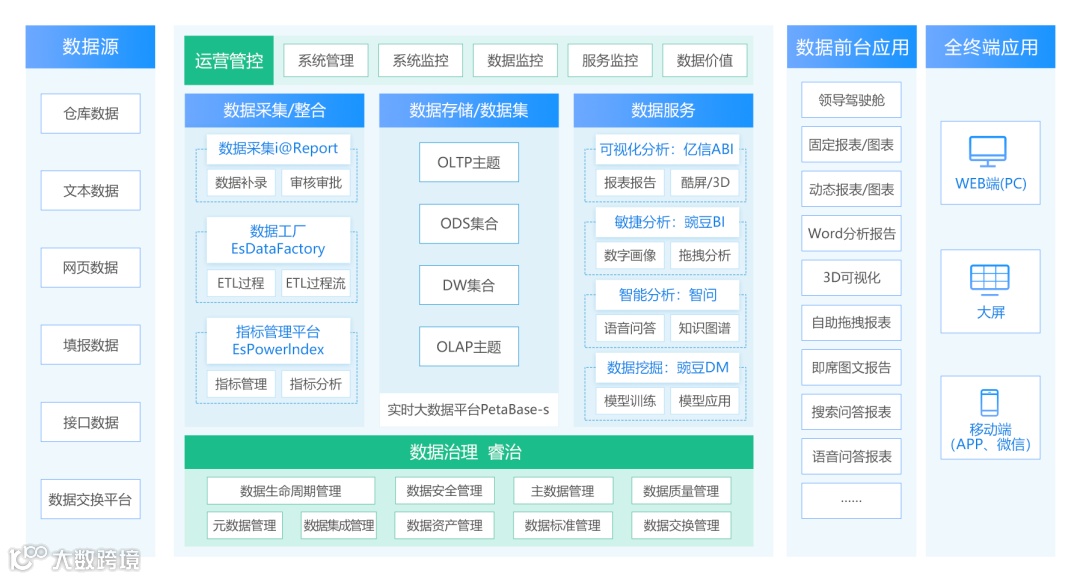Image resolution: width=1080 pixels, height=579 pixels.
Task: Select the 全终端应用 header
Action: (990, 47)
